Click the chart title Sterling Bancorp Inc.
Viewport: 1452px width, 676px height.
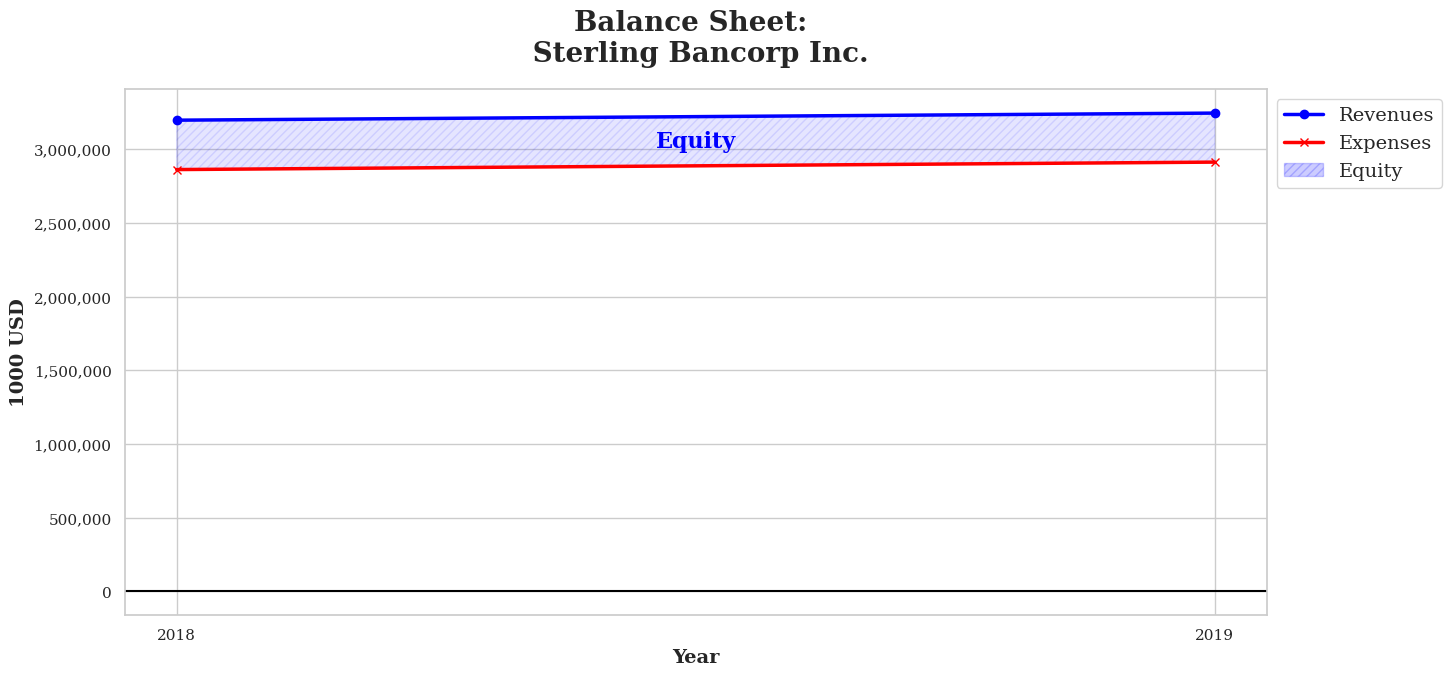coord(699,53)
